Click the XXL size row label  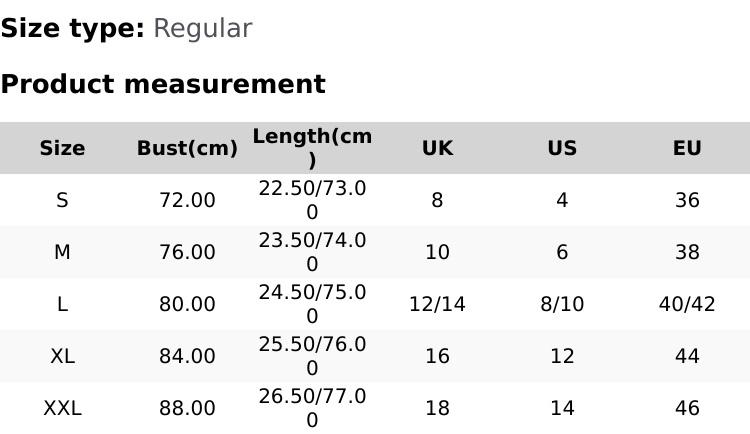pos(62,408)
